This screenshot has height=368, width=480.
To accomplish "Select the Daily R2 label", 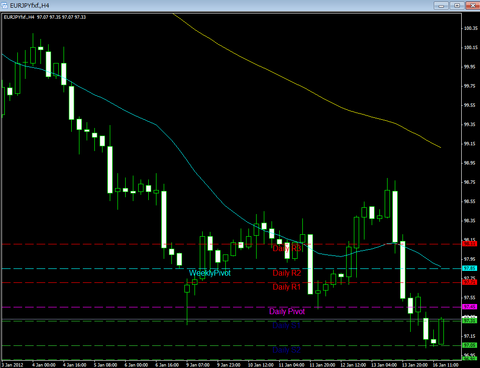I will (287, 273).
